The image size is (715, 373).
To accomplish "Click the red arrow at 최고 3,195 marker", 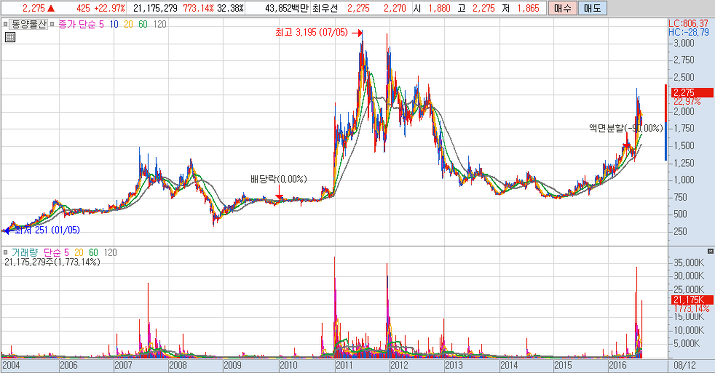I will pyautogui.click(x=358, y=33).
